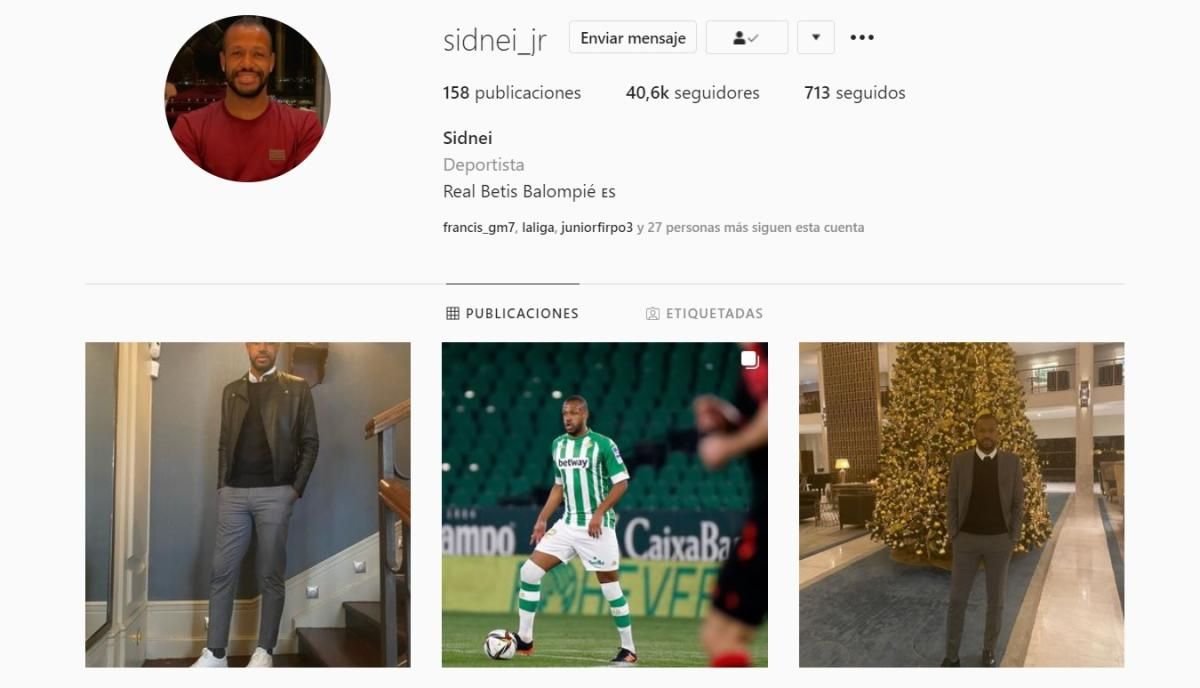Open the juniorfirpo3 follower link

596,227
